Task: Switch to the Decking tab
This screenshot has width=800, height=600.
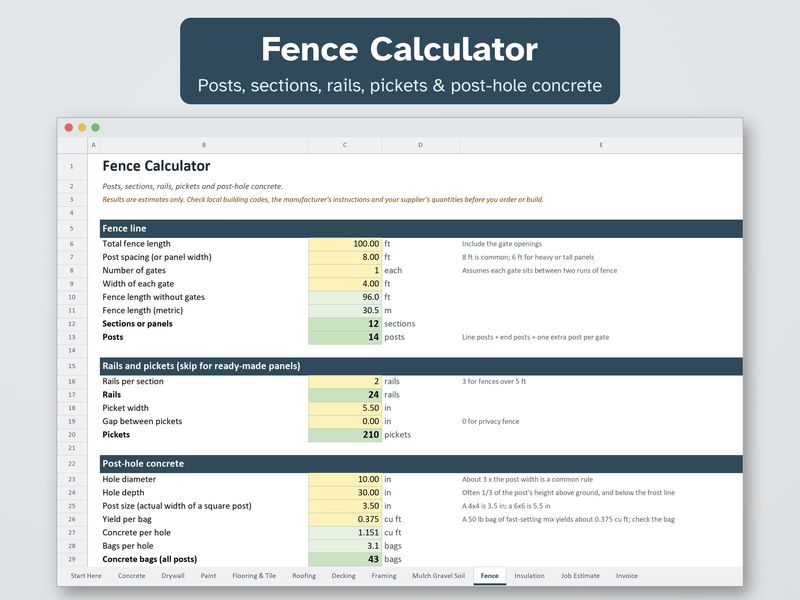Action: (x=343, y=576)
